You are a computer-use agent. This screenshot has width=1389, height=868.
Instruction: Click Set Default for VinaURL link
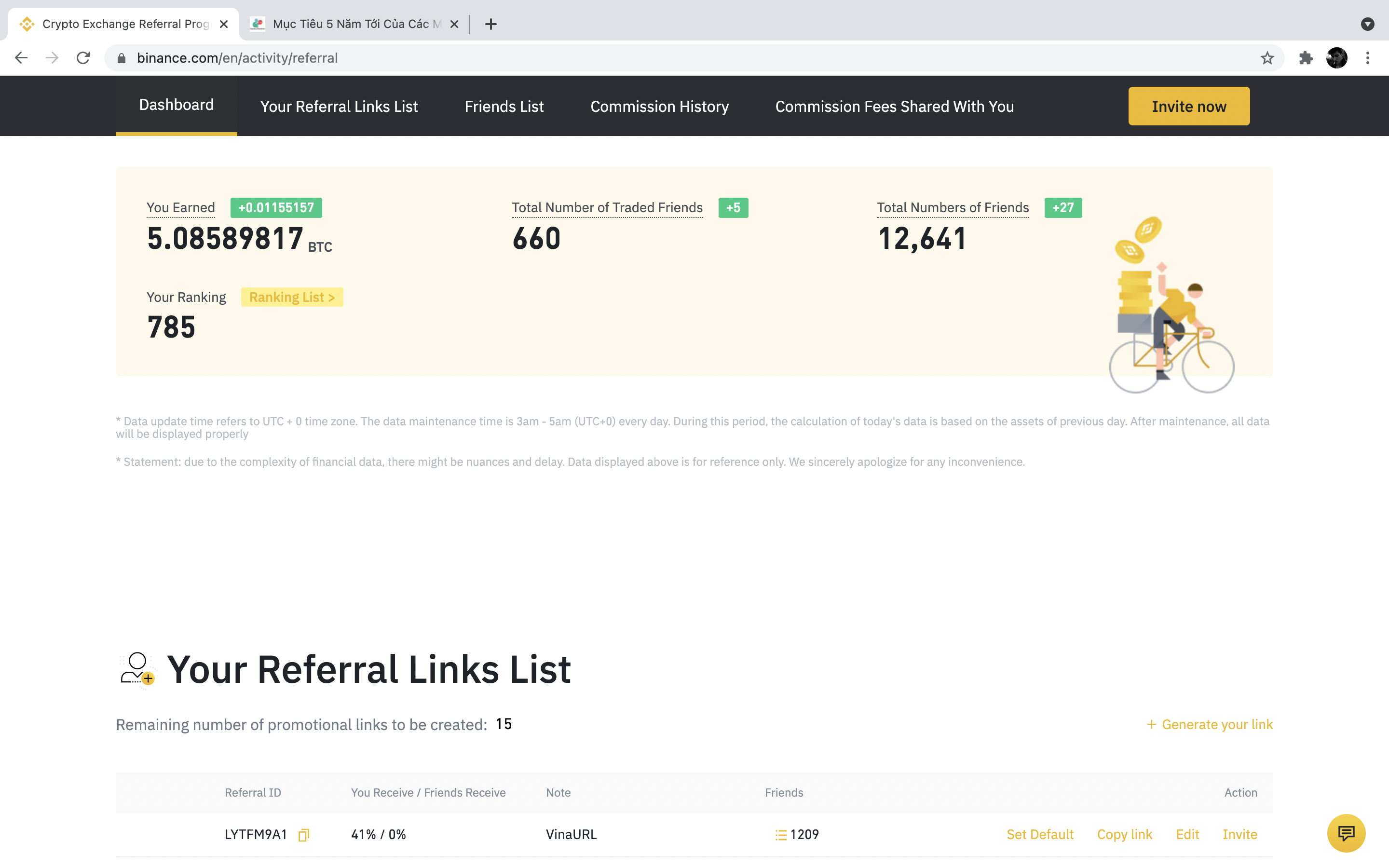[x=1039, y=835]
